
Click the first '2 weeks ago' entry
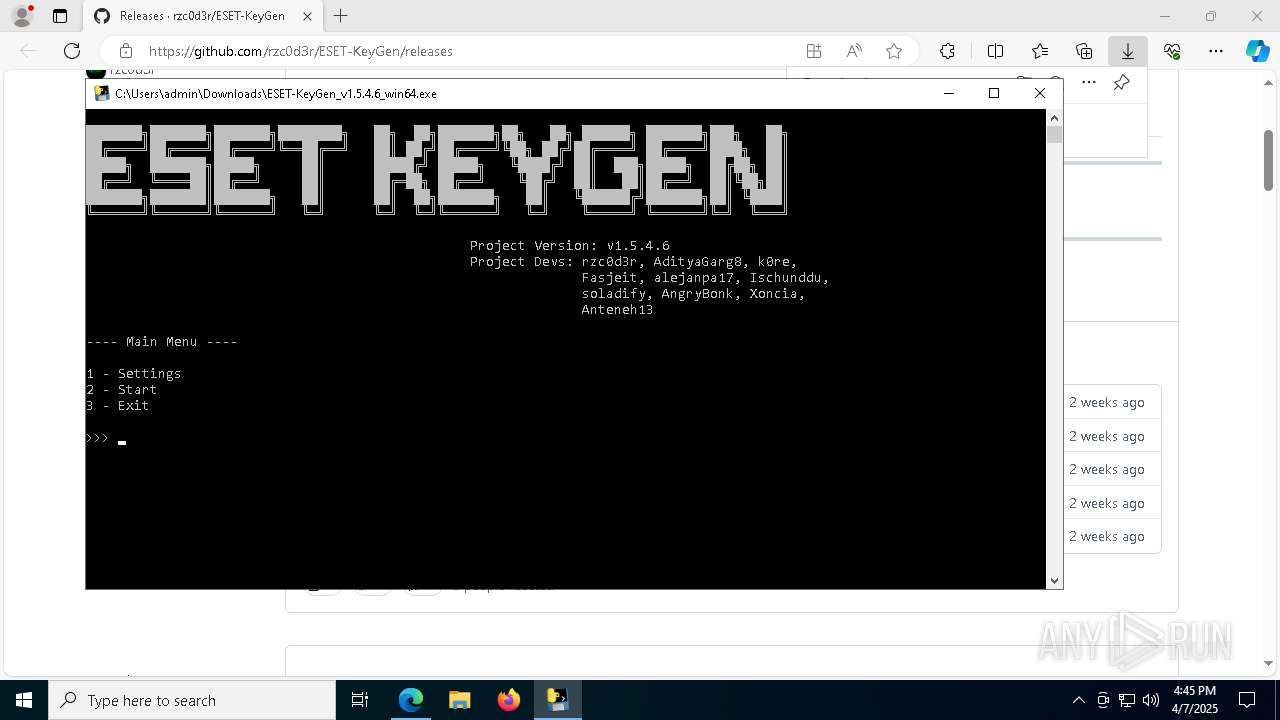(x=1106, y=402)
